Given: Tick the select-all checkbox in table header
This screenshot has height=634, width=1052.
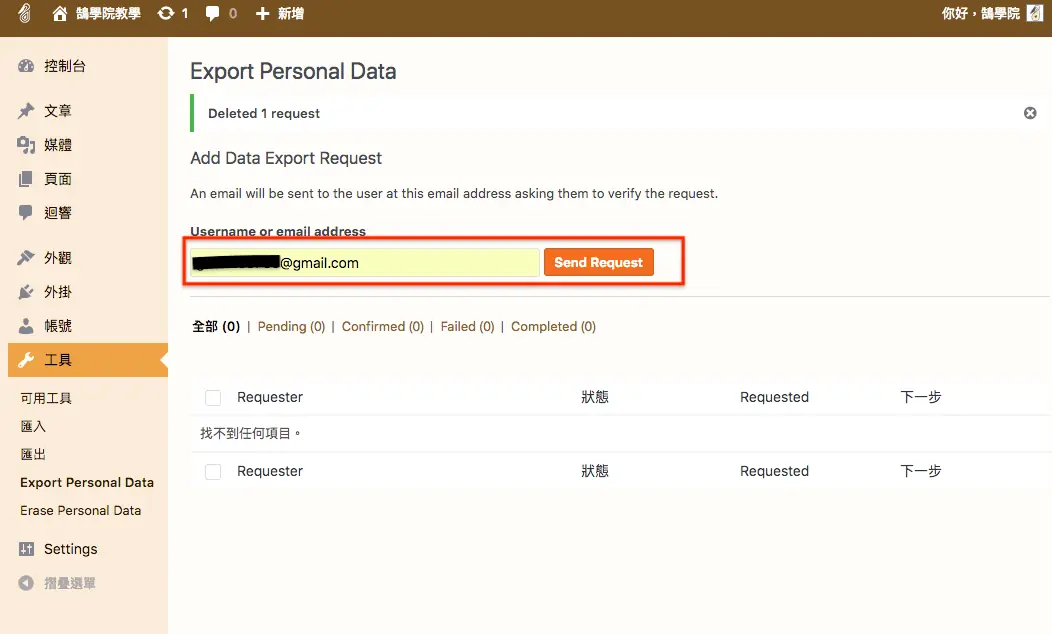Looking at the screenshot, I should (213, 398).
